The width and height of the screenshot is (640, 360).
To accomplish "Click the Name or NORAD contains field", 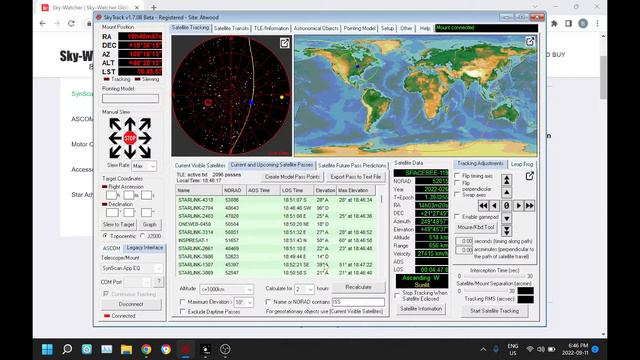I will click(358, 302).
